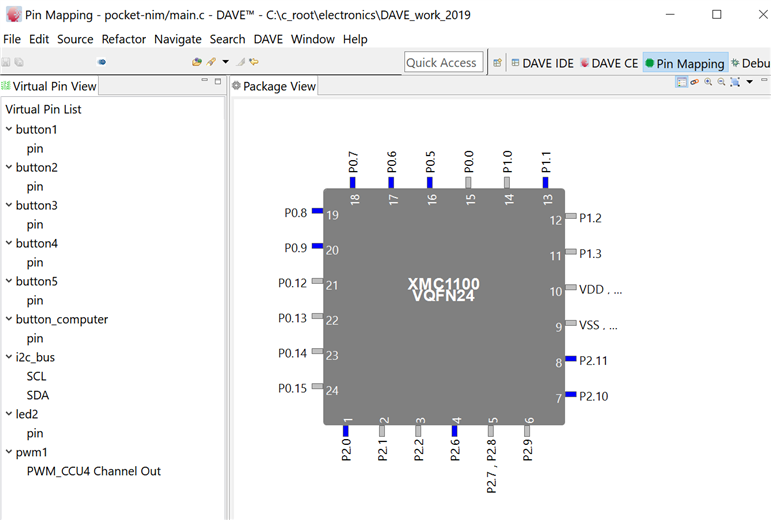Zoom in on the Package View
Screen dimensions: 771x520
(x=708, y=82)
